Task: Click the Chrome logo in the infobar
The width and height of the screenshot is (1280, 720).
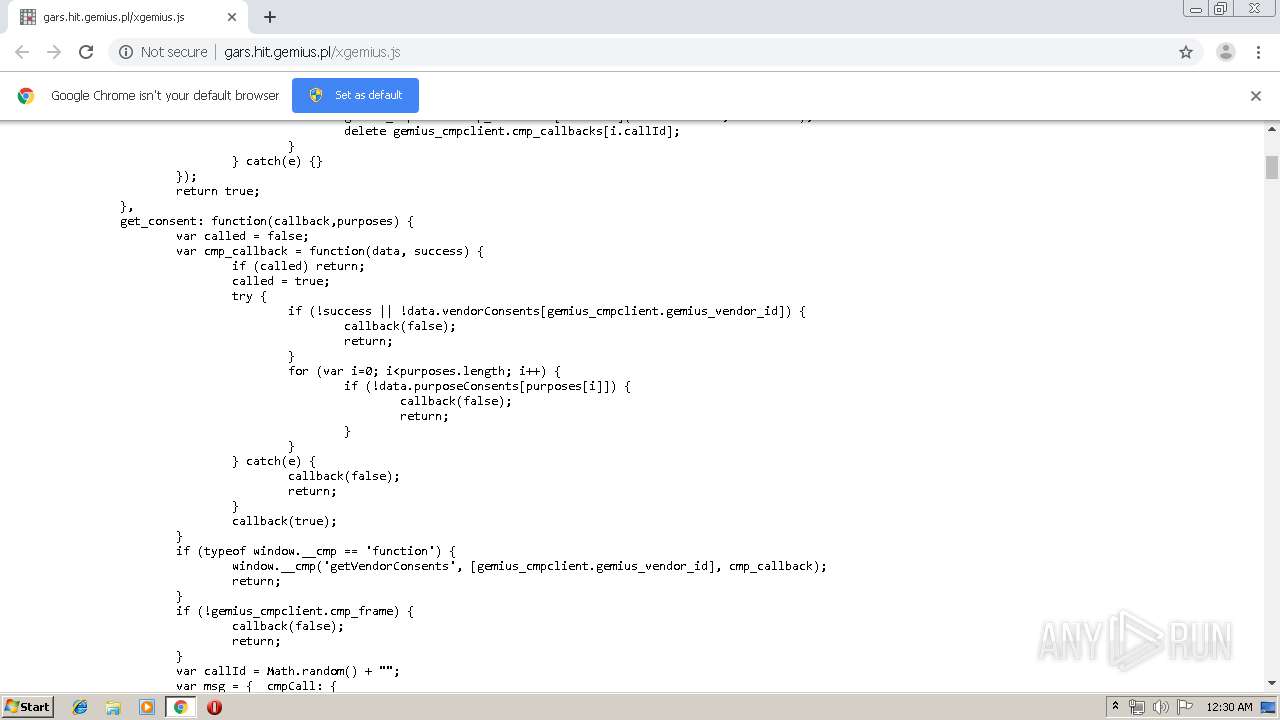Action: [26, 96]
